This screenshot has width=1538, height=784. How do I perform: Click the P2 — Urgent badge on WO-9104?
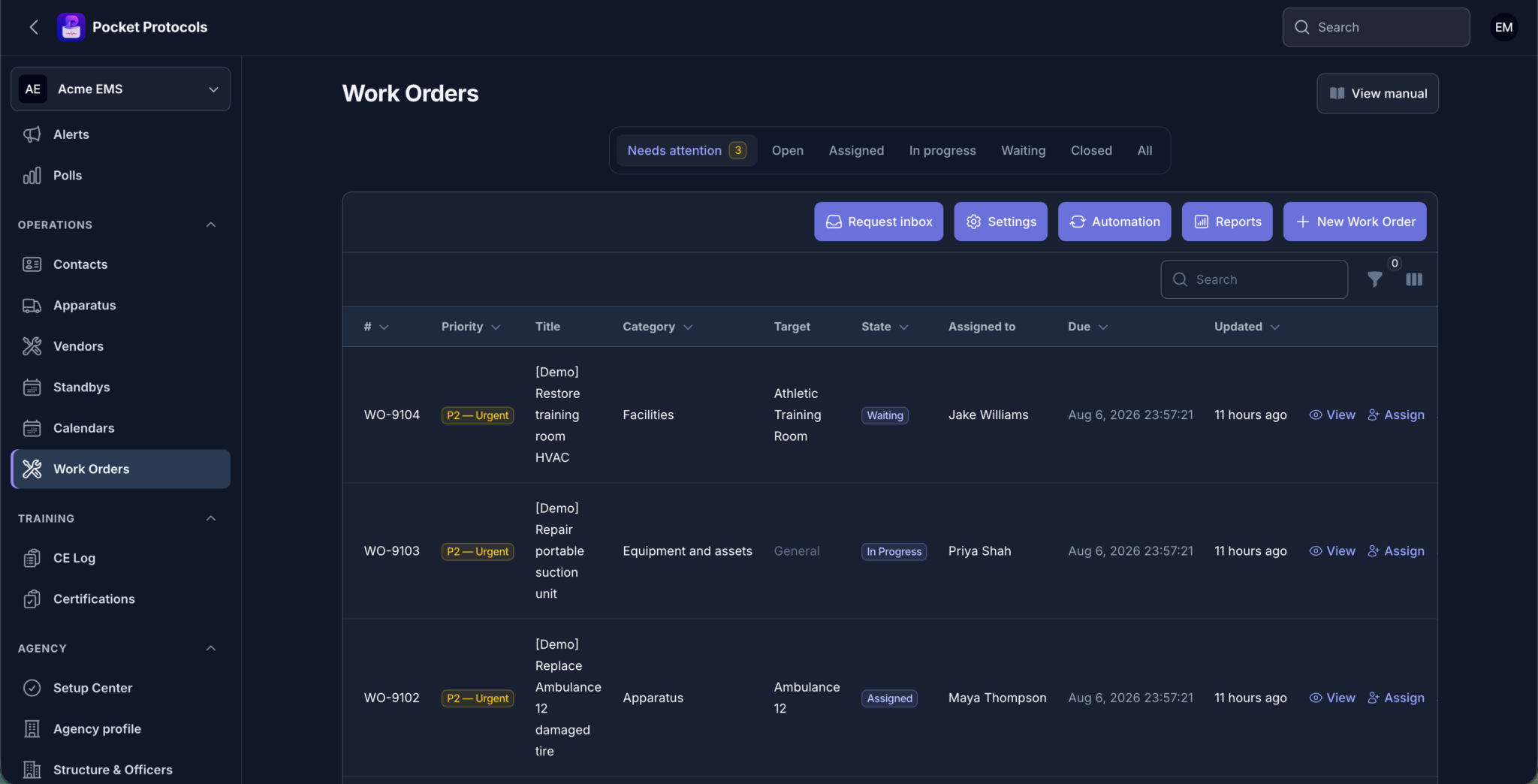pyautogui.click(x=478, y=415)
